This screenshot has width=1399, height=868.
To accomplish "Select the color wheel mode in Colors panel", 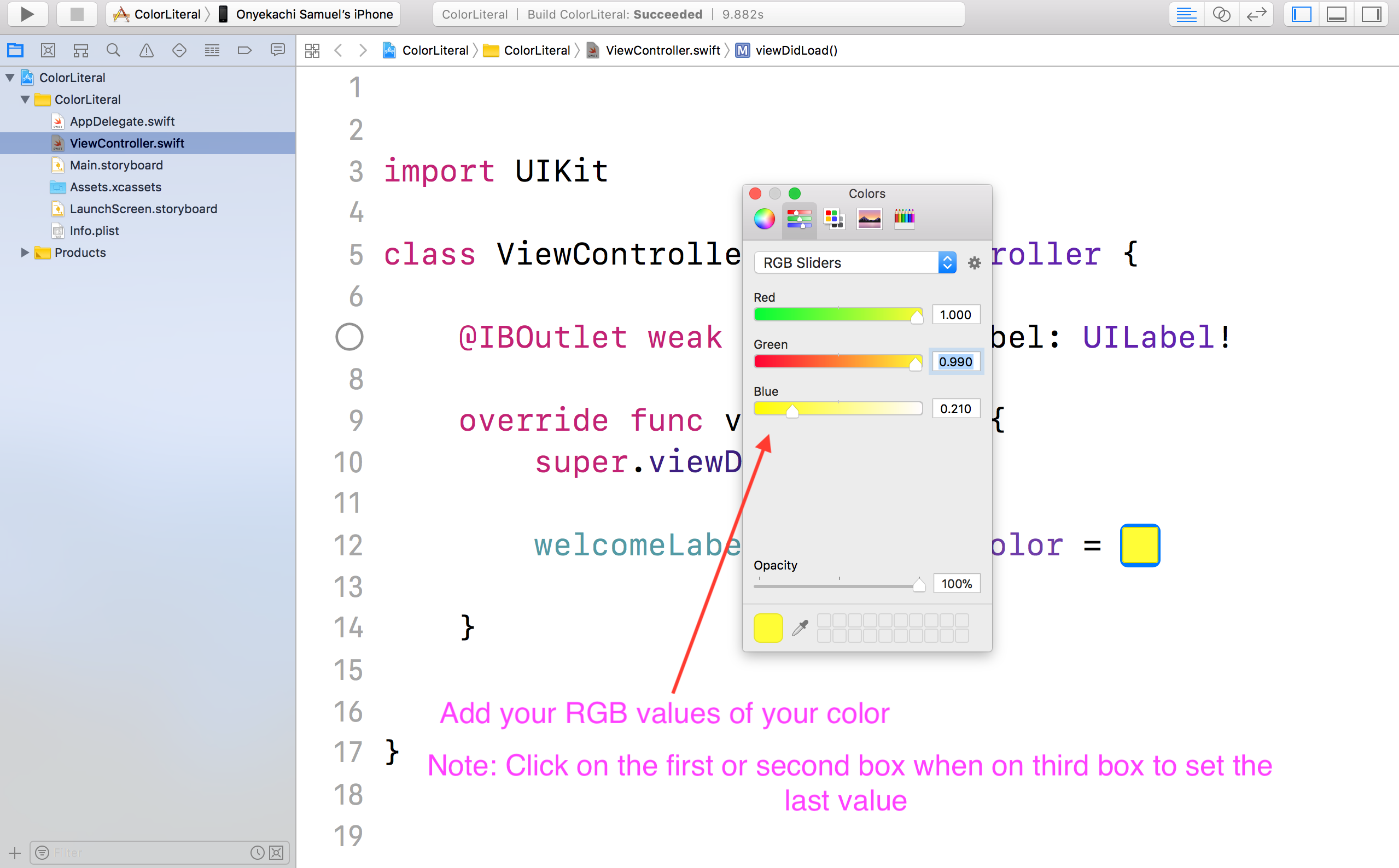I will 764,219.
